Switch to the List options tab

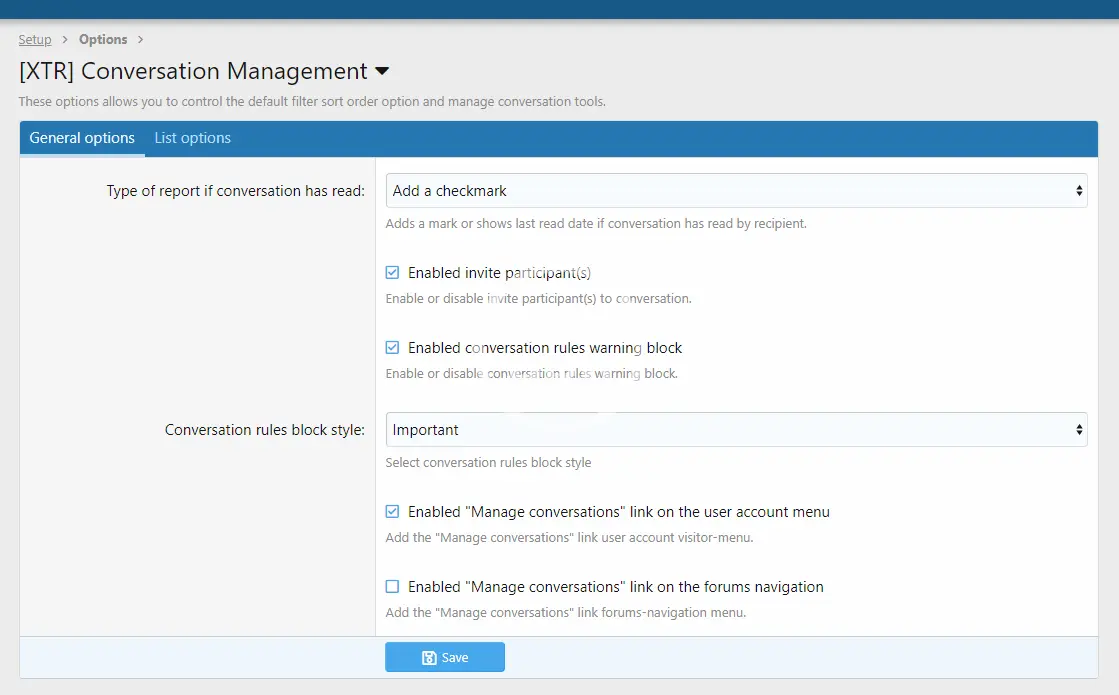coord(192,138)
